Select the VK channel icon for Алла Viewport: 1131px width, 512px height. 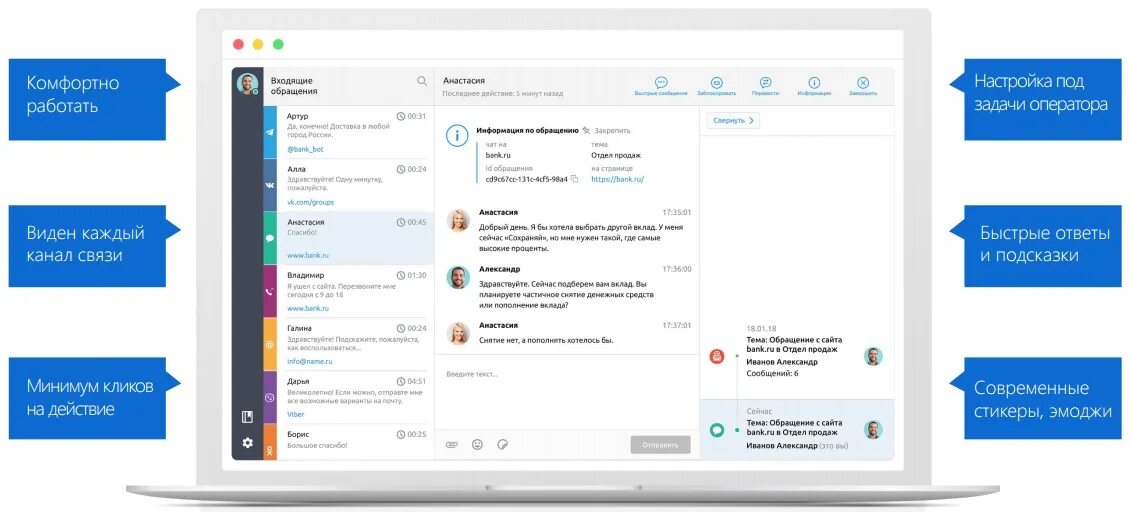[x=270, y=185]
